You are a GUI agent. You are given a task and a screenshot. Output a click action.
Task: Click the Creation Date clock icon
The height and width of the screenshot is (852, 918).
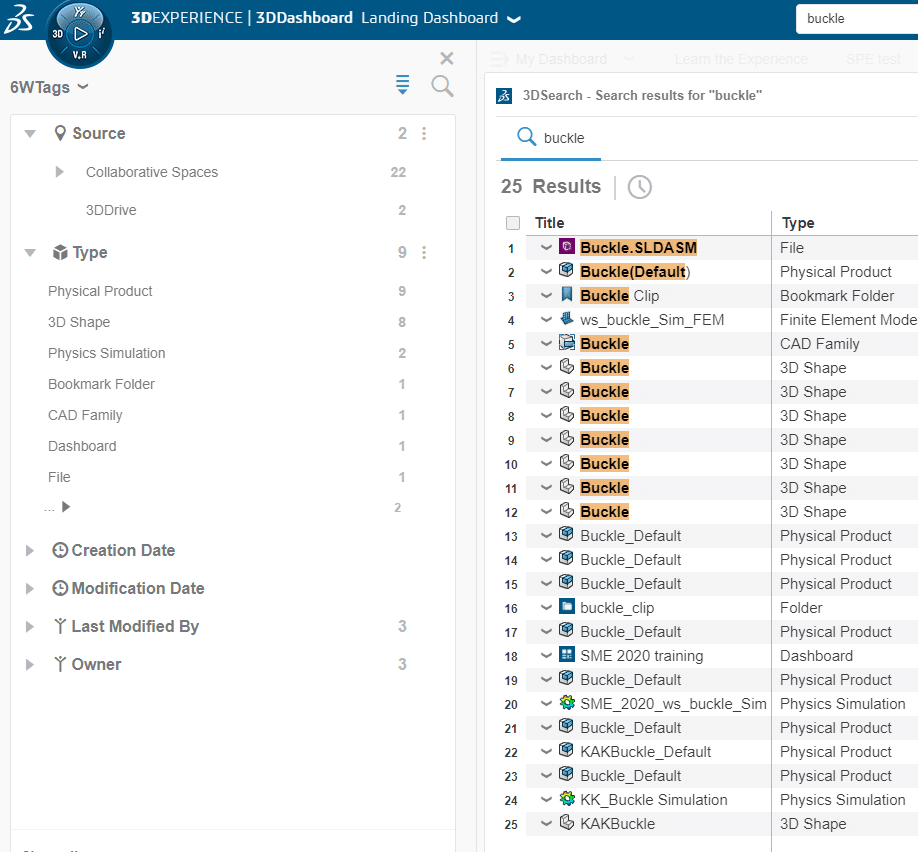click(x=60, y=550)
